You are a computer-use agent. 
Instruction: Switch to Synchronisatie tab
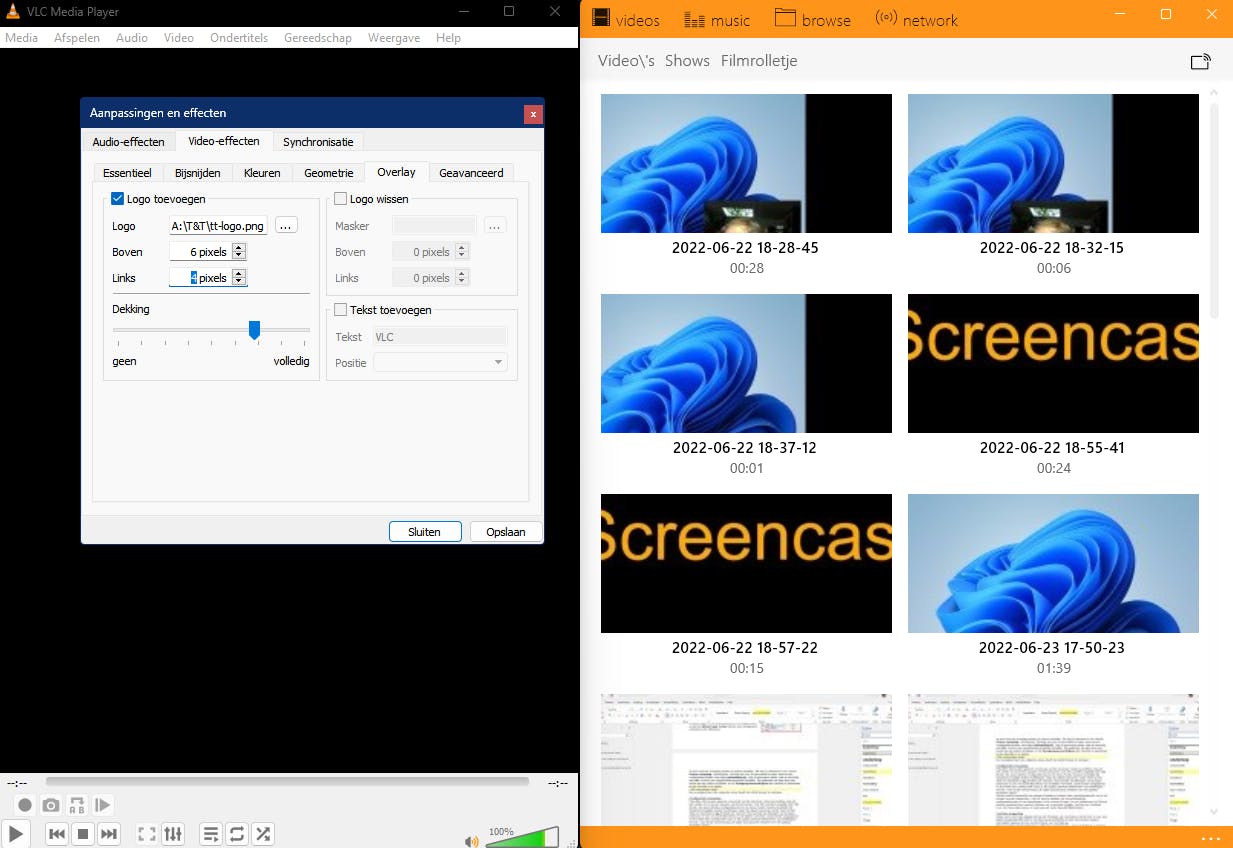(318, 142)
